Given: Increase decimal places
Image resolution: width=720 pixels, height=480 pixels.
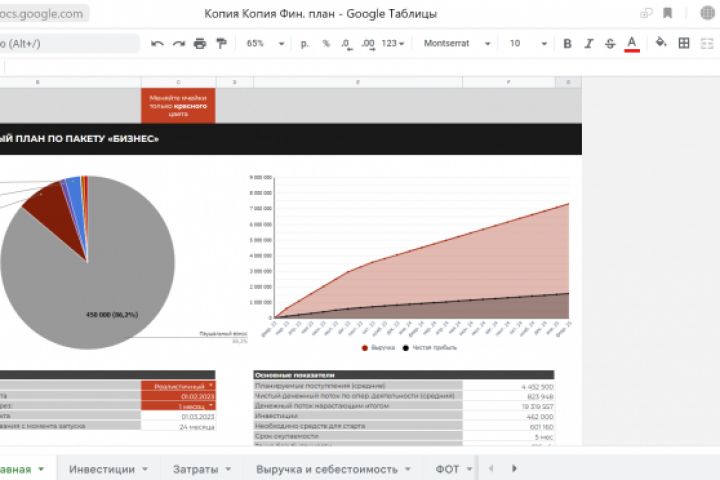Looking at the screenshot, I should coord(368,44).
